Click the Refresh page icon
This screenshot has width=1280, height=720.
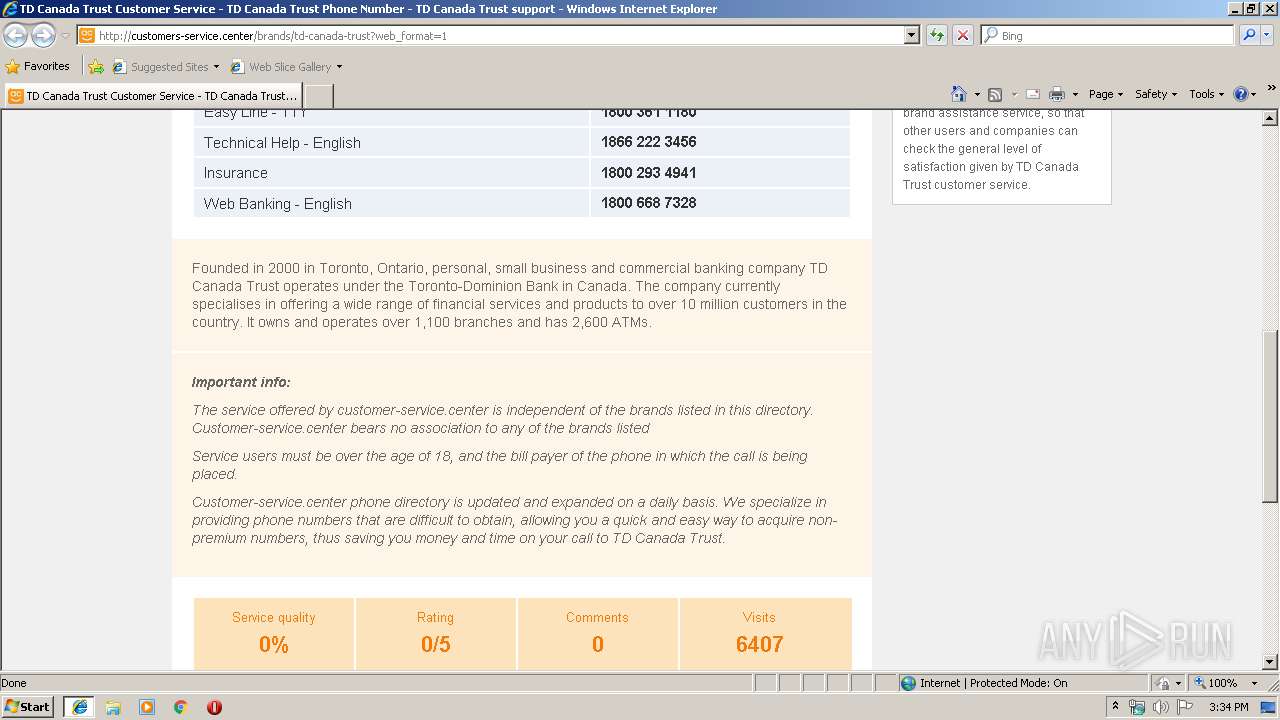[x=937, y=35]
